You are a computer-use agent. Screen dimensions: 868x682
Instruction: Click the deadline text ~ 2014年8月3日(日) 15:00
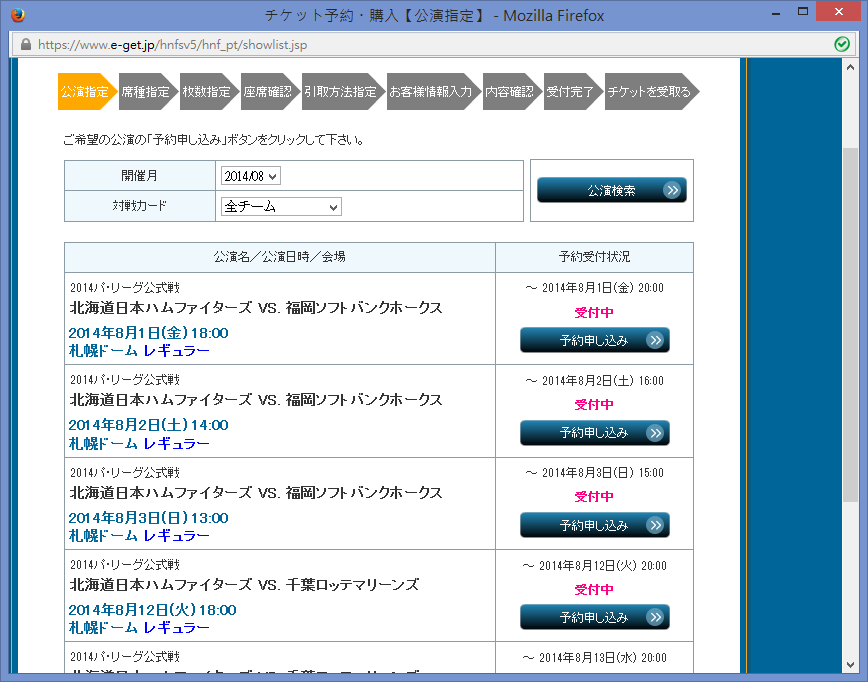point(595,473)
